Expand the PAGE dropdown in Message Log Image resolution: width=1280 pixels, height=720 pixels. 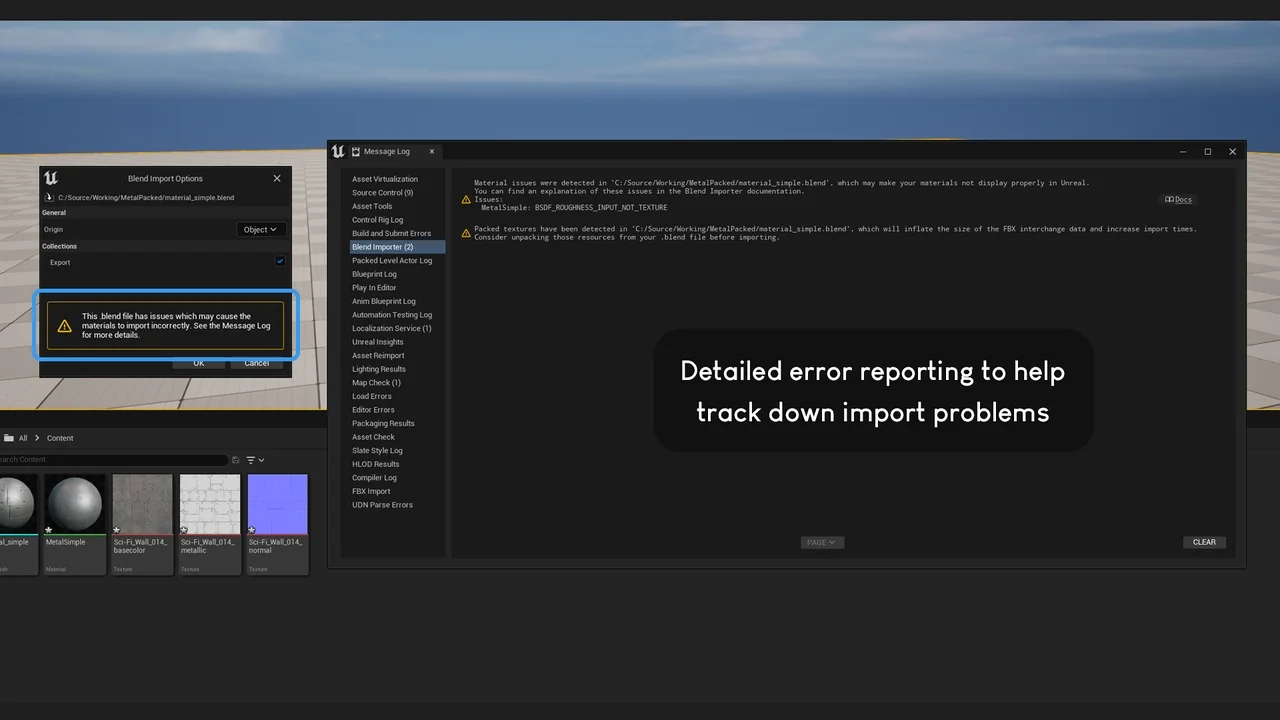click(x=822, y=542)
